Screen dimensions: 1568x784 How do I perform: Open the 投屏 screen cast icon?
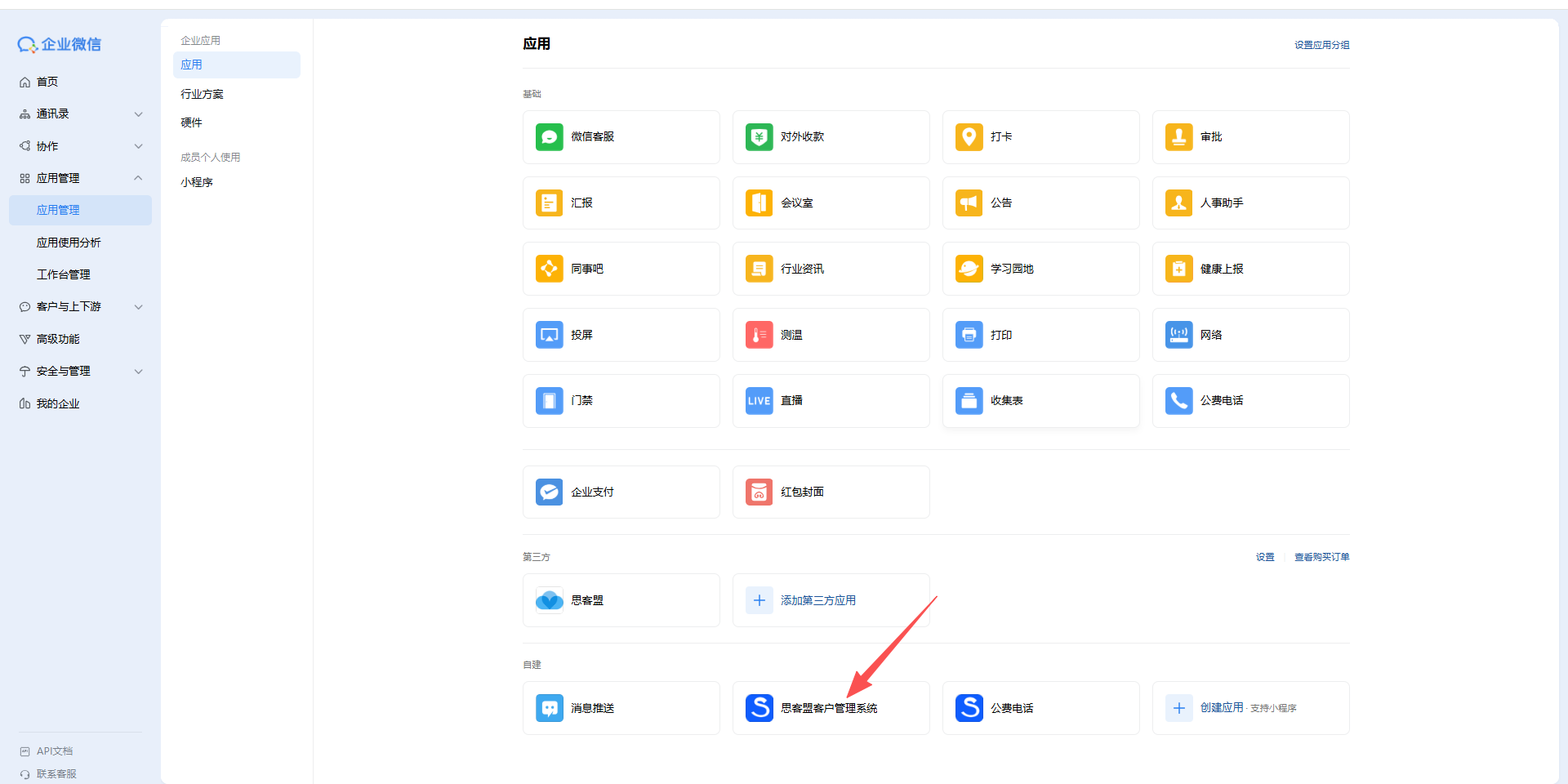(549, 335)
